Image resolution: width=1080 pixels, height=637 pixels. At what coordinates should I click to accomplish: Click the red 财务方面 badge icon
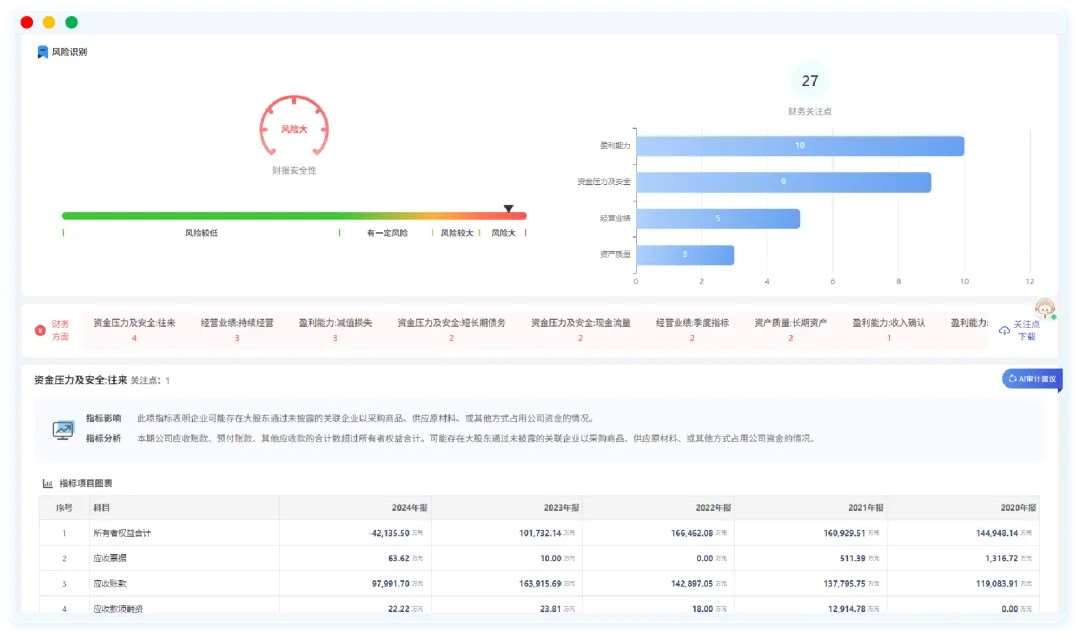coord(40,330)
